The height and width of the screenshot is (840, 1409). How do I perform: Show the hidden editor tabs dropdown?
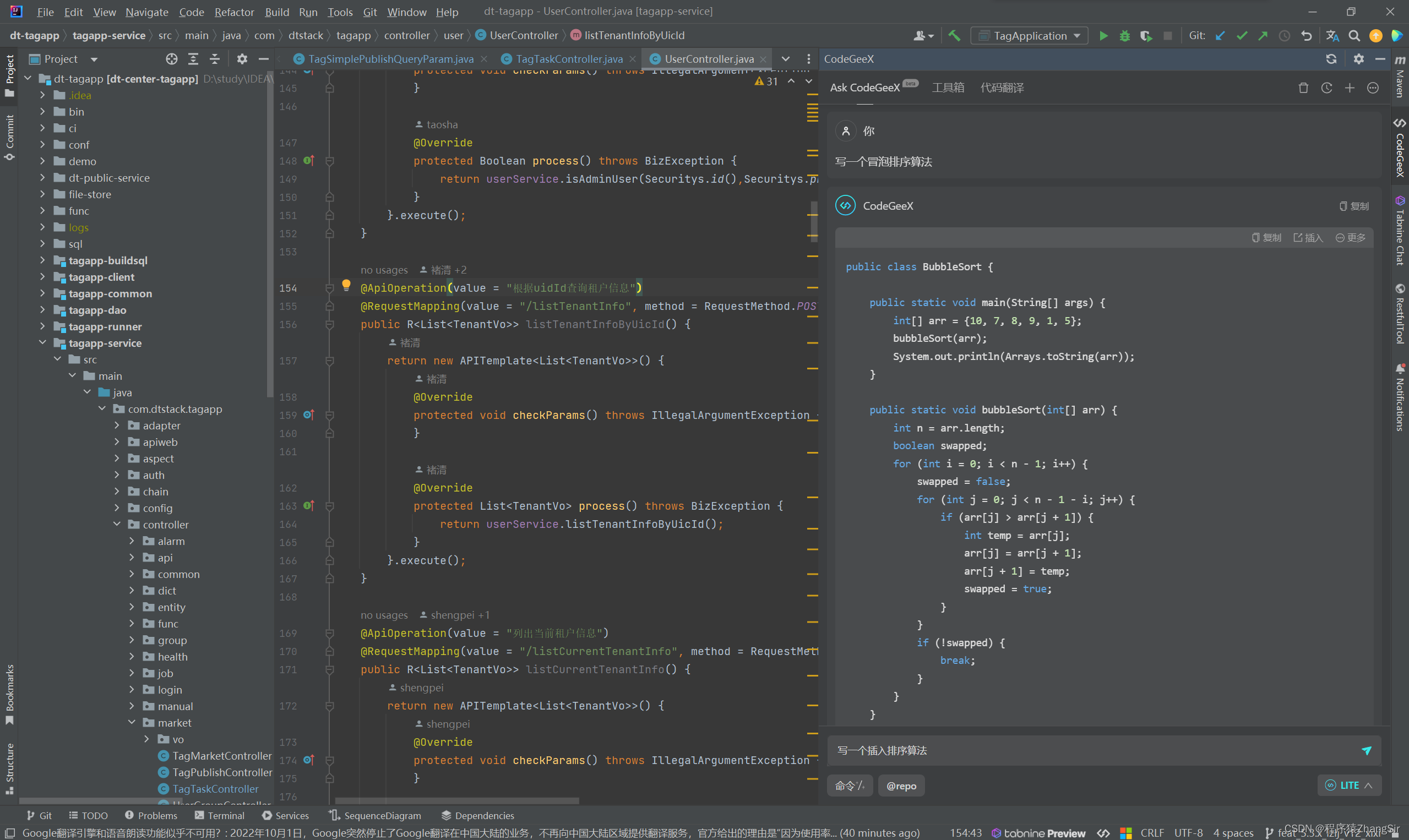tap(786, 59)
